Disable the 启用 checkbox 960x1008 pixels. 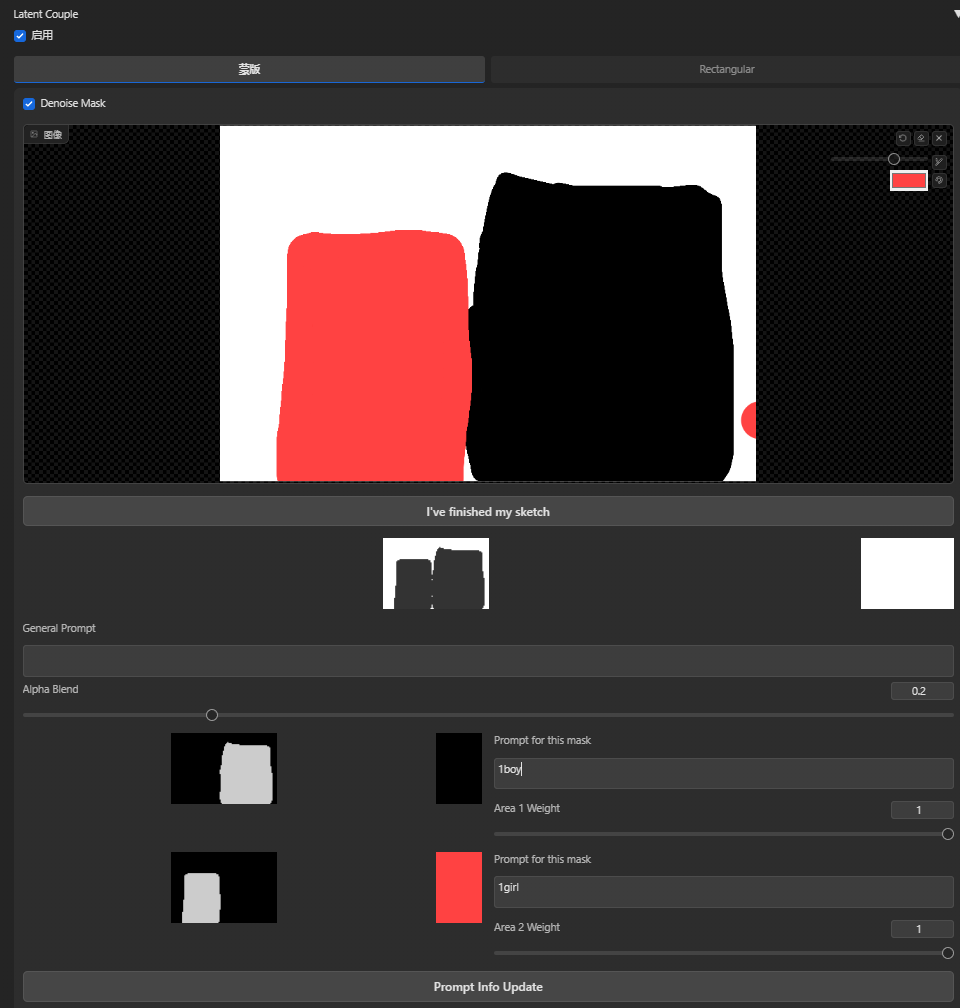click(20, 36)
